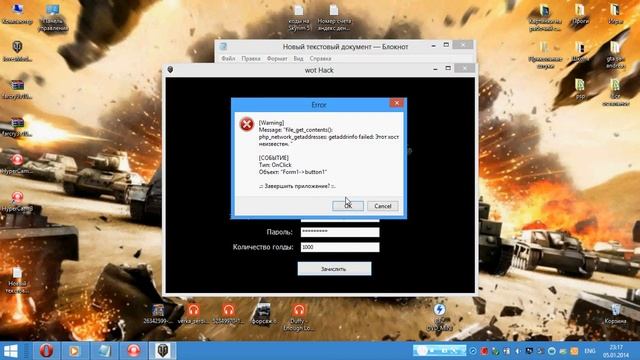Open the Проги folder on desktop

tap(580, 13)
